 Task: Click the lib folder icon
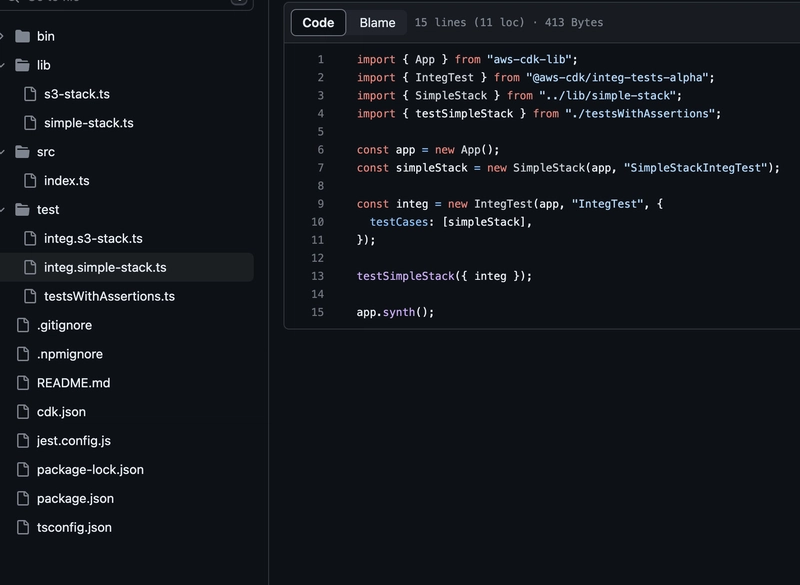[x=22, y=65]
